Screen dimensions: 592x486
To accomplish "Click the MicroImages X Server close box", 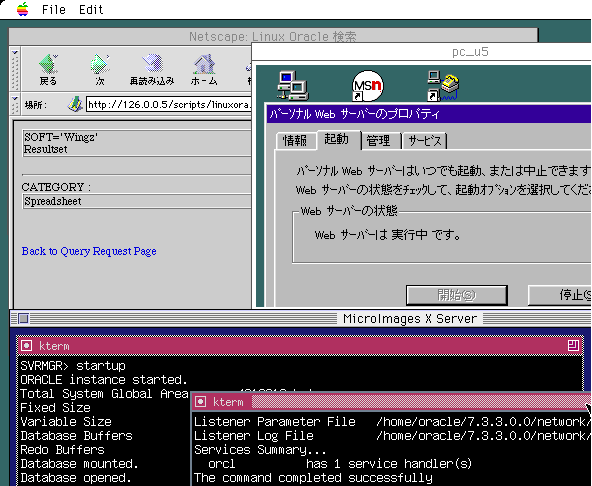I will pos(23,318).
